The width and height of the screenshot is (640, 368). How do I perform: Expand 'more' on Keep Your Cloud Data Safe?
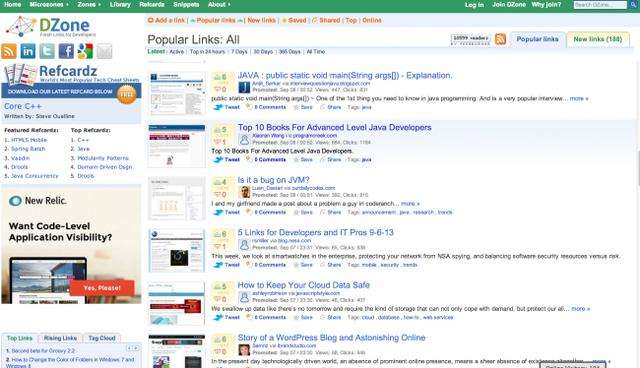580,308
